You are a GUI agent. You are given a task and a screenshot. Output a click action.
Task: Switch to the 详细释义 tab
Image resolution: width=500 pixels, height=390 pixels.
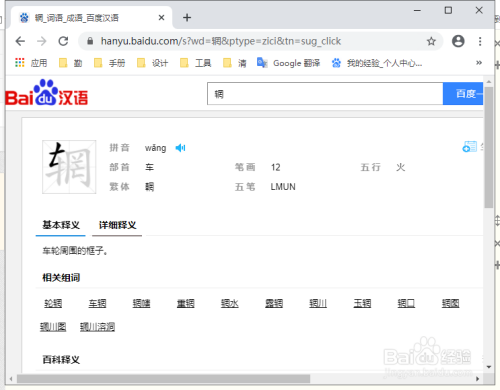point(117,225)
